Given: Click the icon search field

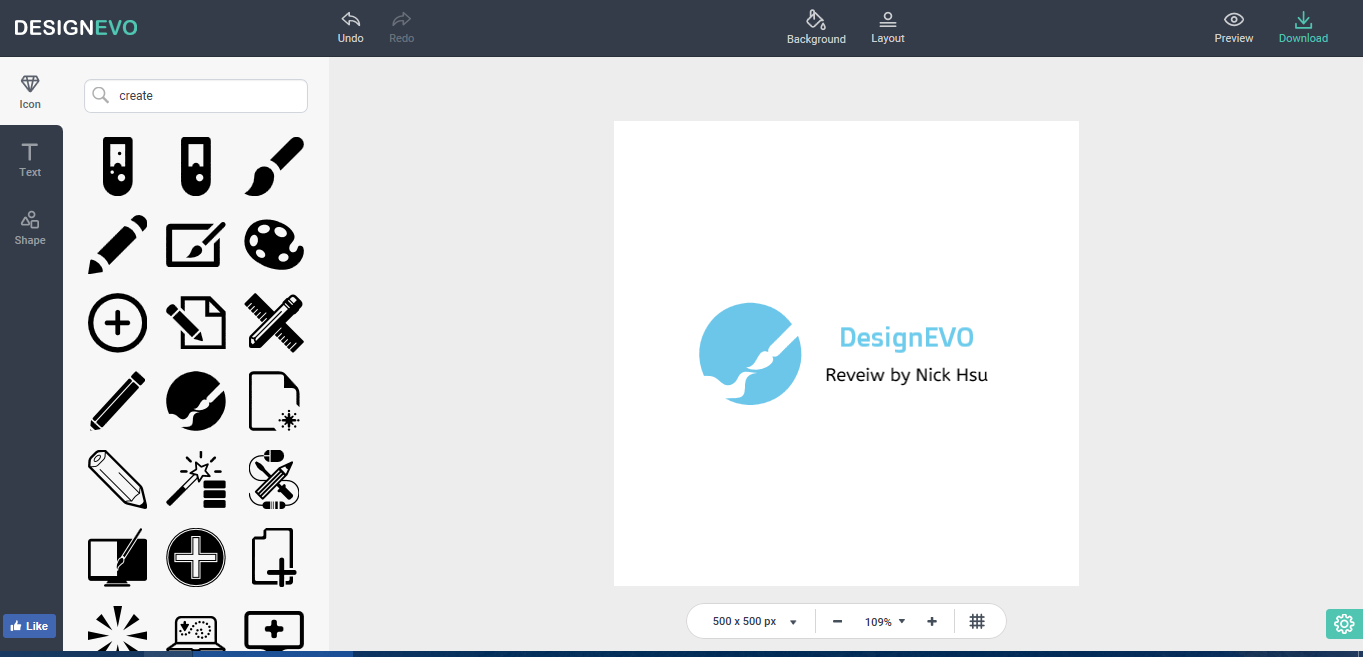Looking at the screenshot, I should [196, 96].
